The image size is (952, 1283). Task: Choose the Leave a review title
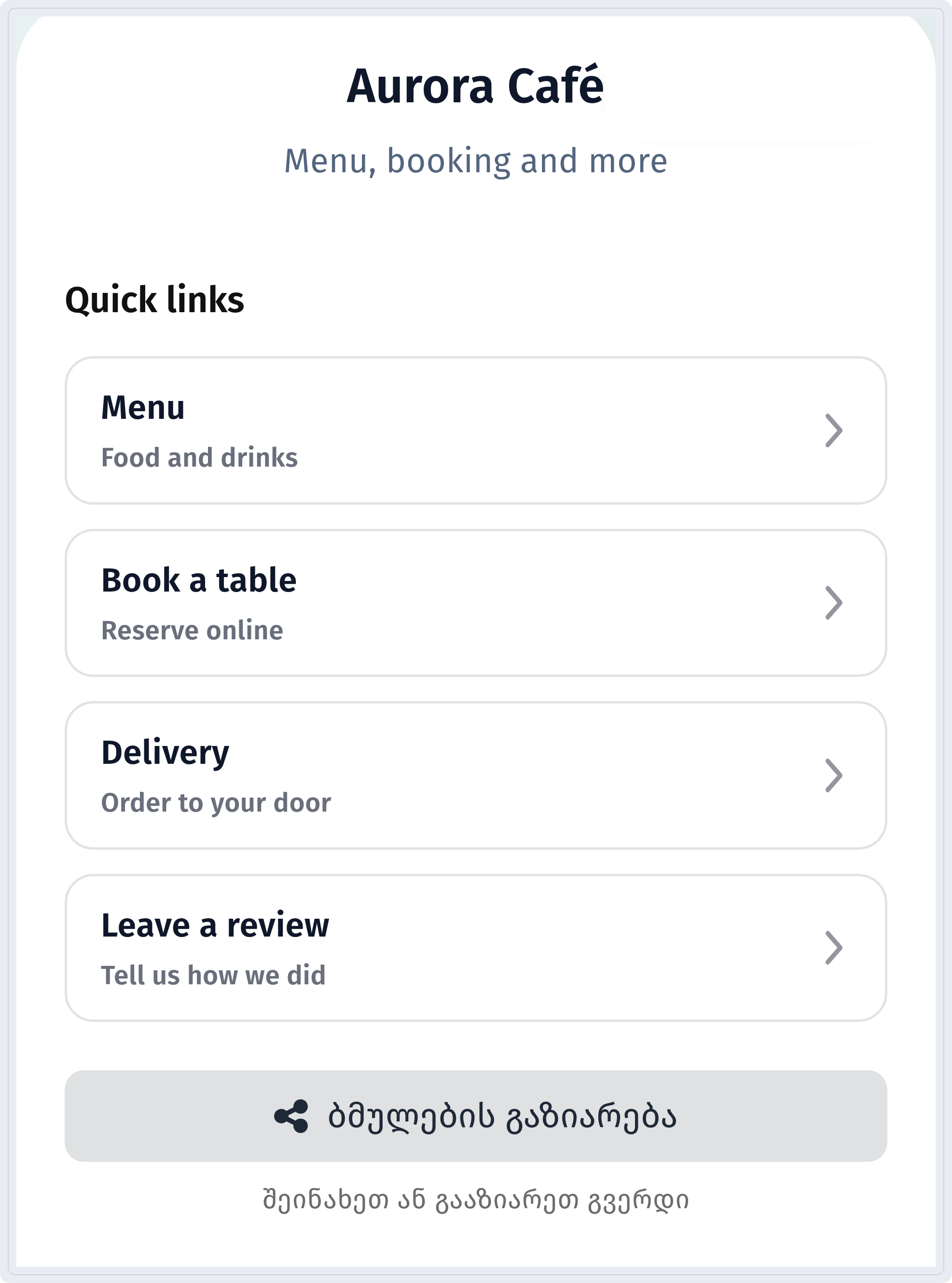coord(215,924)
